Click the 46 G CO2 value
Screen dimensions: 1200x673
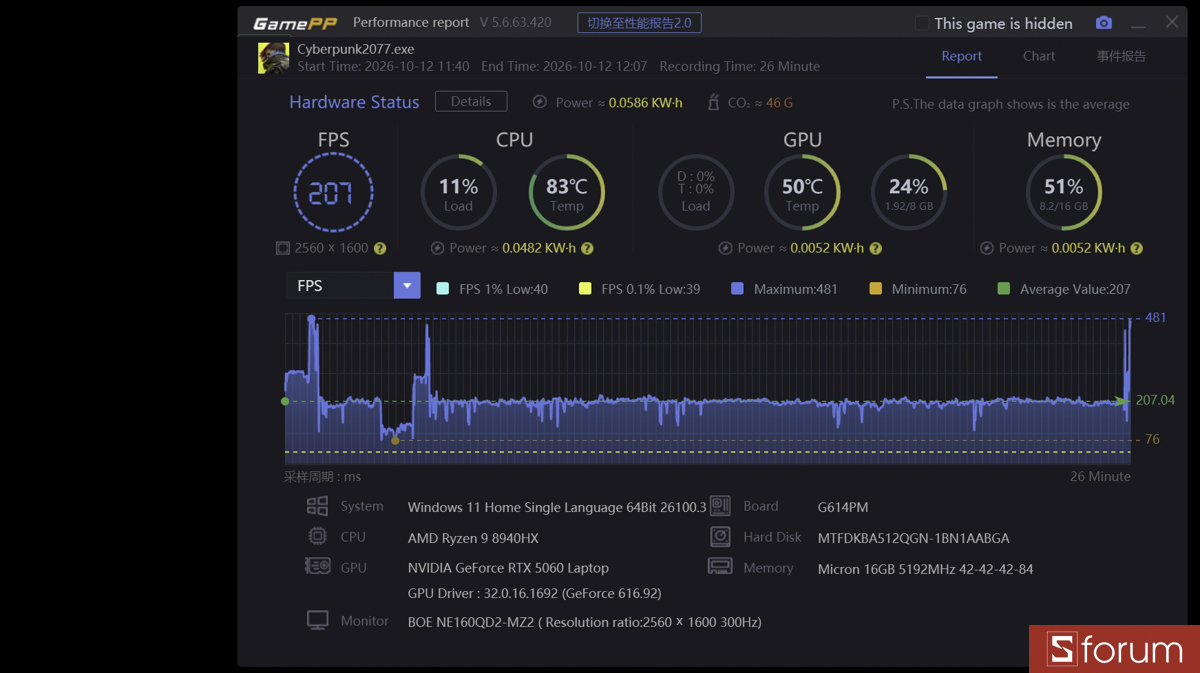(x=779, y=102)
